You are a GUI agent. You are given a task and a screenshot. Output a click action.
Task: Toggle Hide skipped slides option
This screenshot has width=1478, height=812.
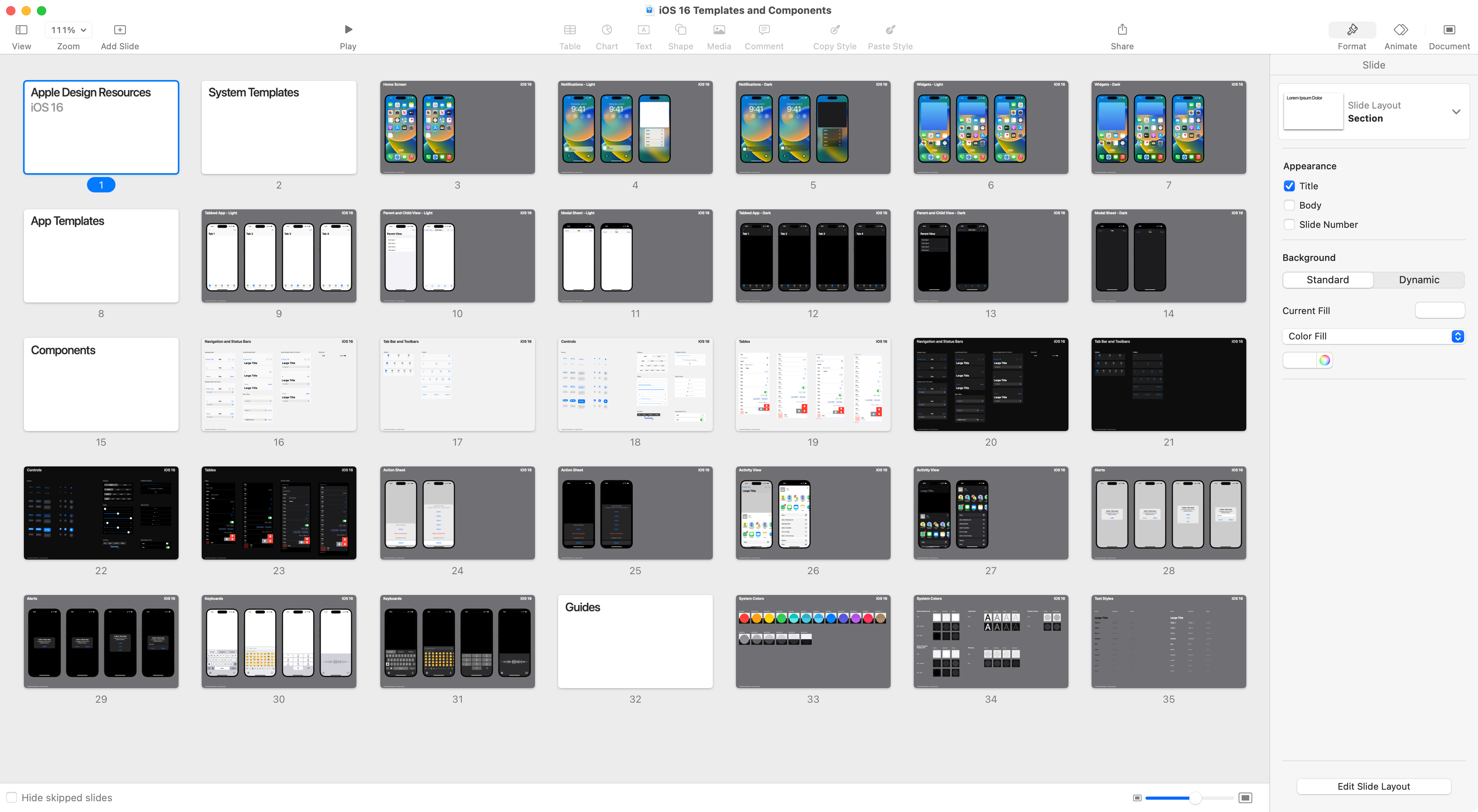(12, 798)
